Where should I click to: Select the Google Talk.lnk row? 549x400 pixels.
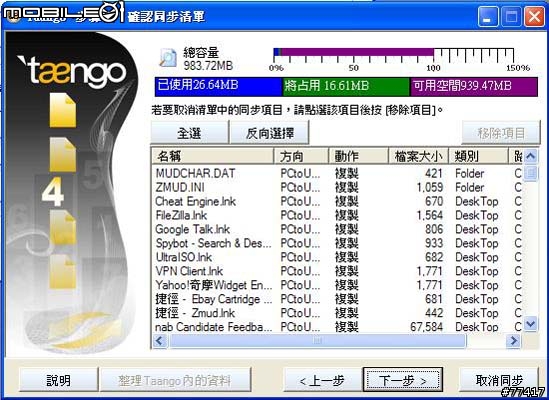pos(338,229)
